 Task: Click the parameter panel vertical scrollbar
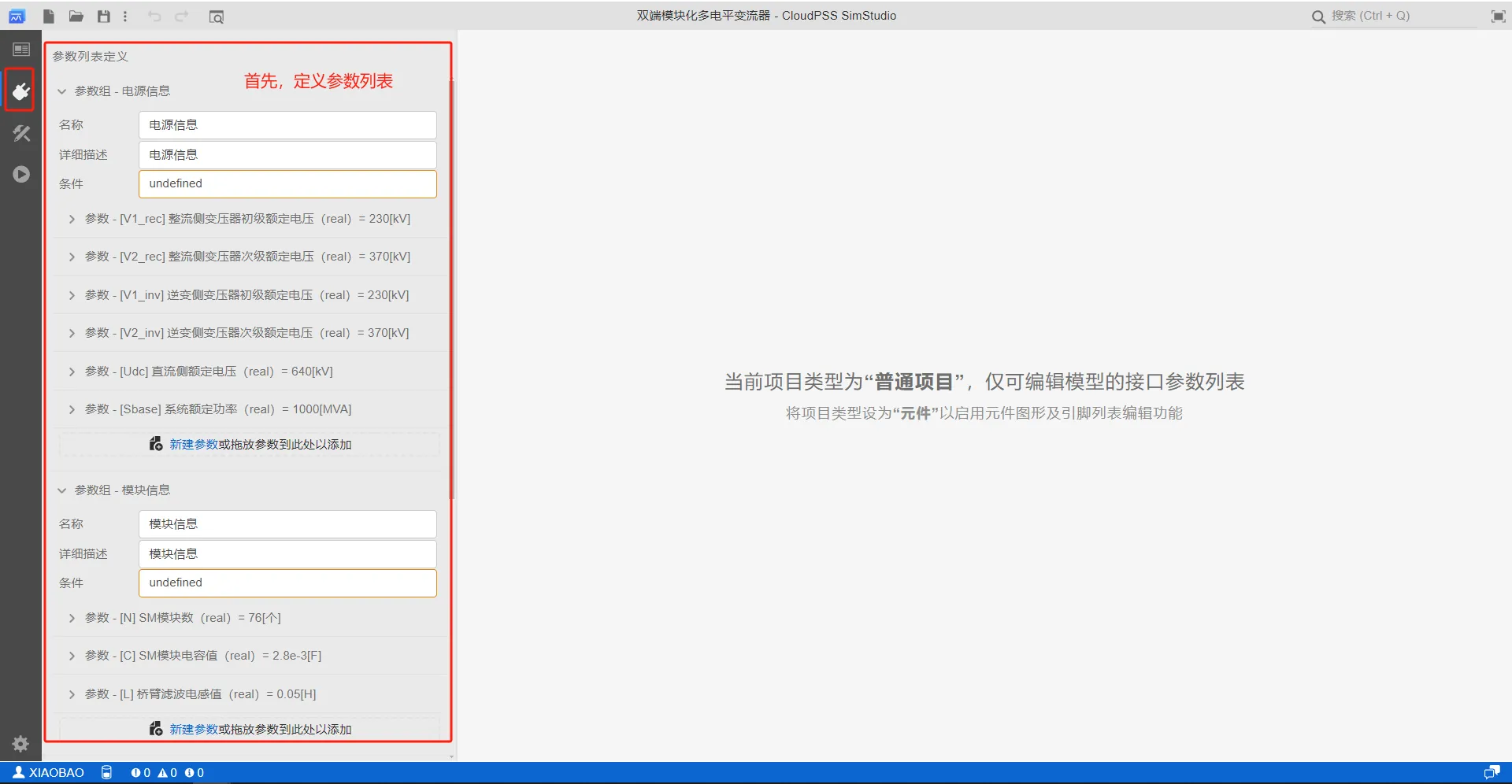[x=451, y=288]
